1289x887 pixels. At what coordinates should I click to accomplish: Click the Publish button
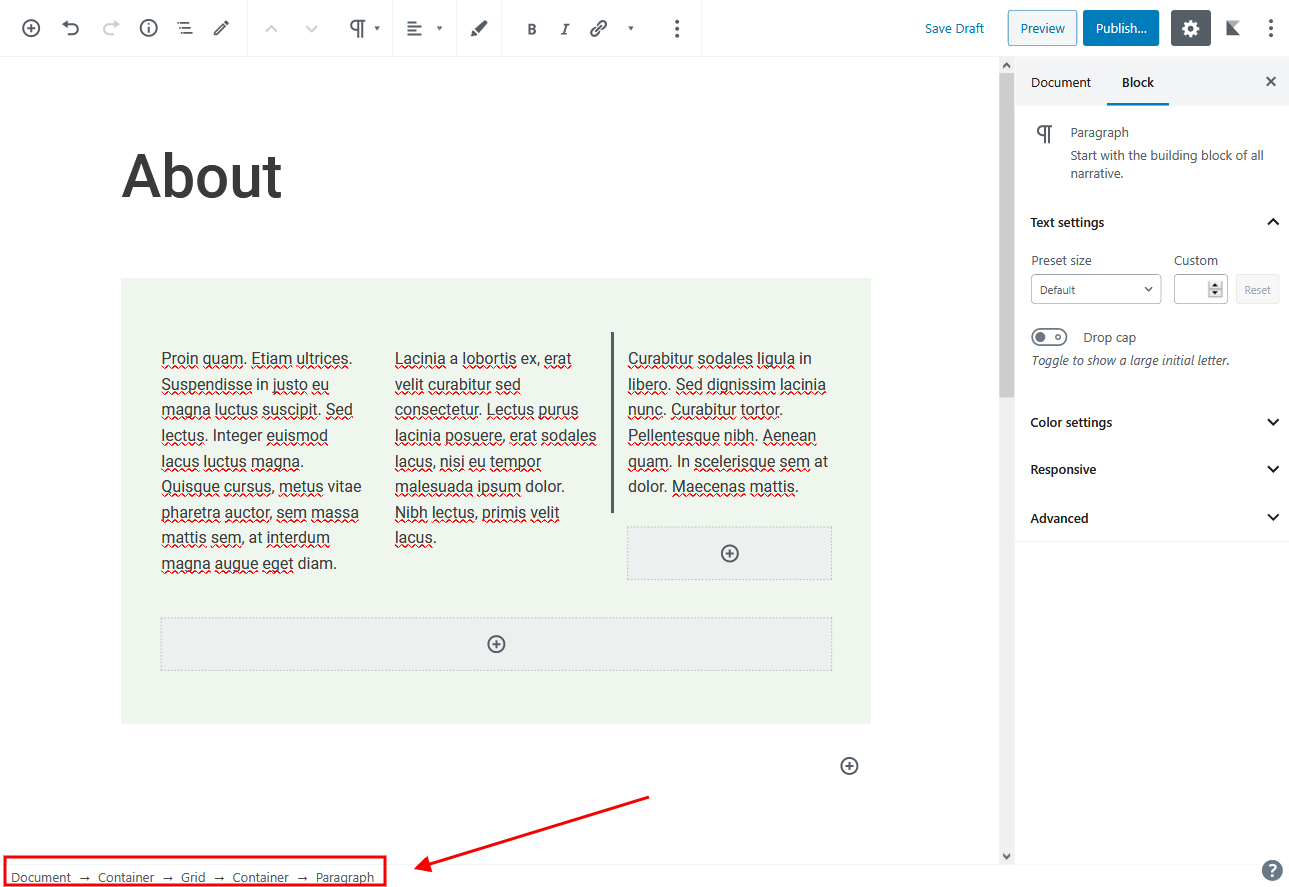pos(1120,28)
